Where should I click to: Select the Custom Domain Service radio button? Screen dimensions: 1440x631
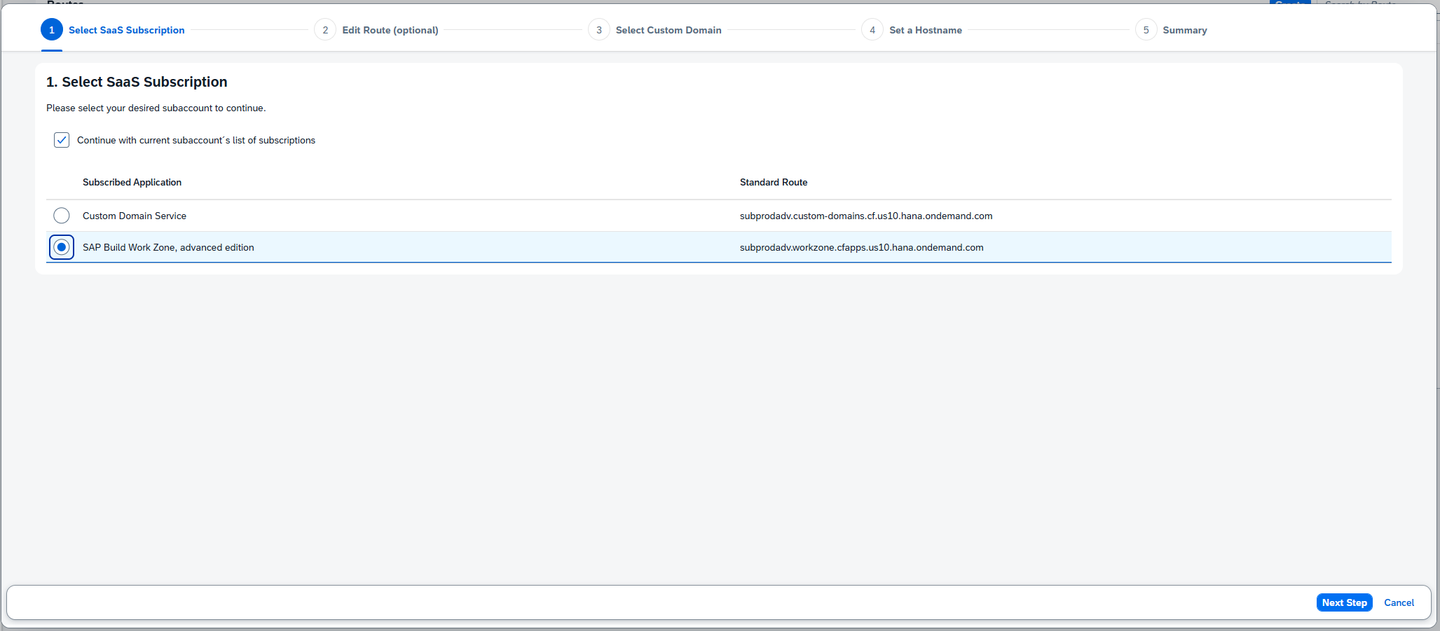[62, 216]
